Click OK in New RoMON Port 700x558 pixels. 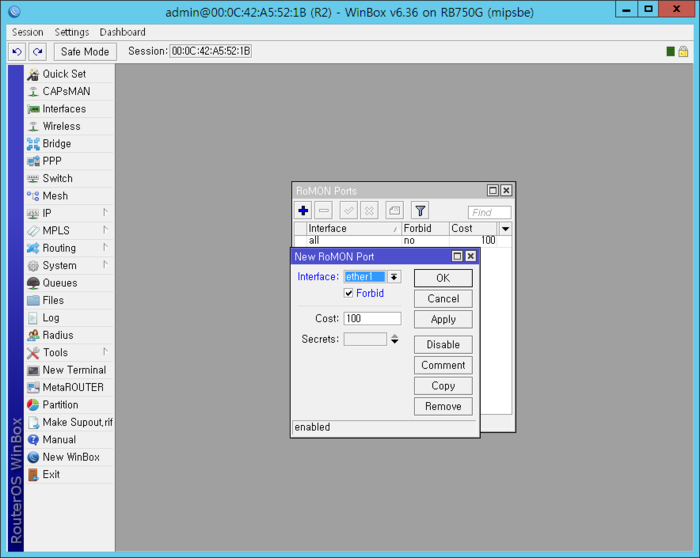[443, 278]
